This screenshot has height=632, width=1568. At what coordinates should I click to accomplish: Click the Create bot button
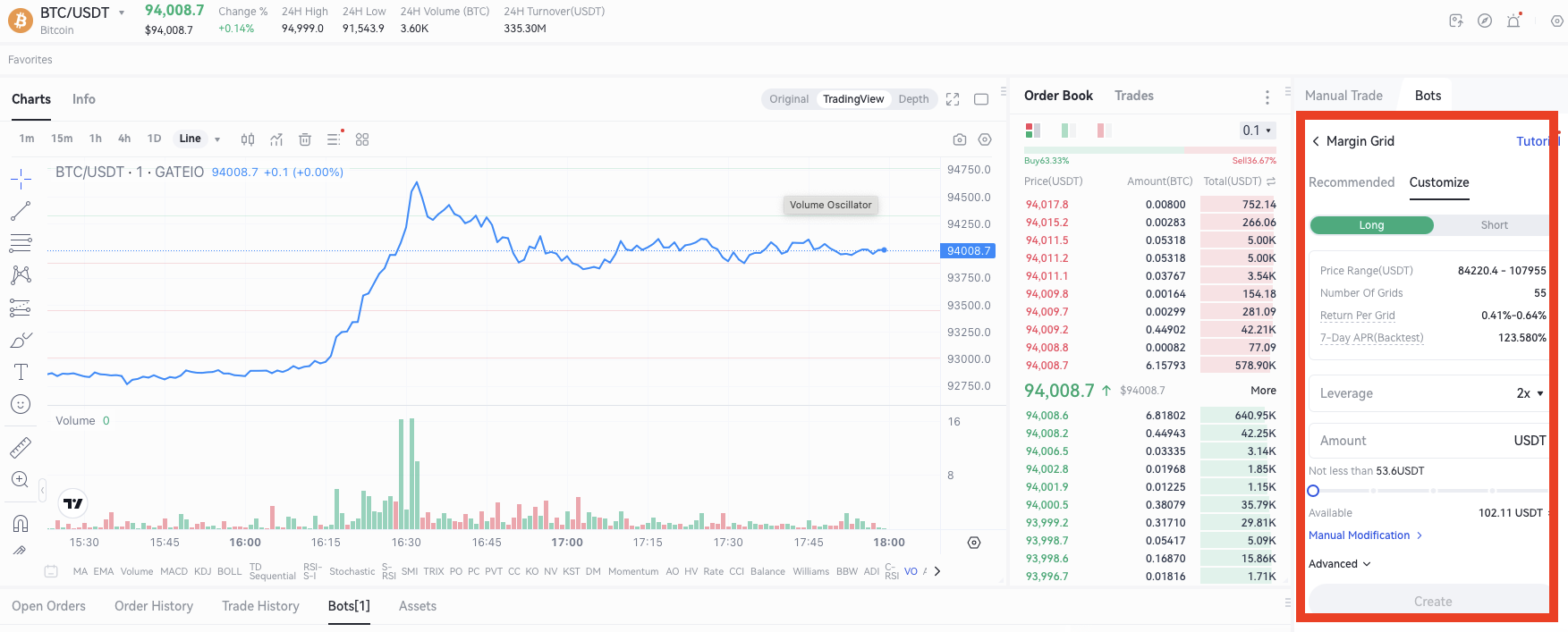pyautogui.click(x=1431, y=602)
